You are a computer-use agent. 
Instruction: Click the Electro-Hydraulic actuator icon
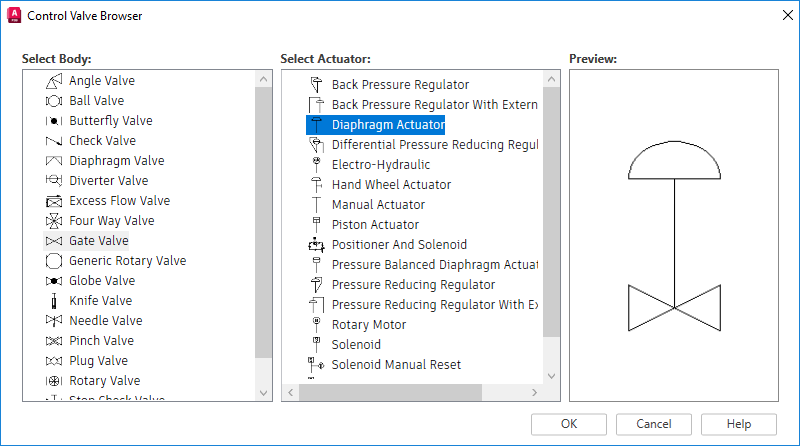pyautogui.click(x=316, y=165)
